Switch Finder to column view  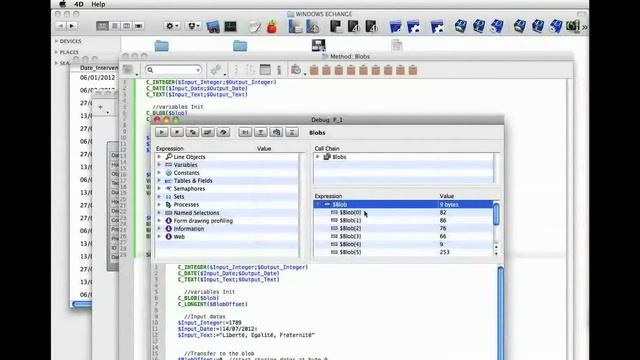(x=127, y=26)
